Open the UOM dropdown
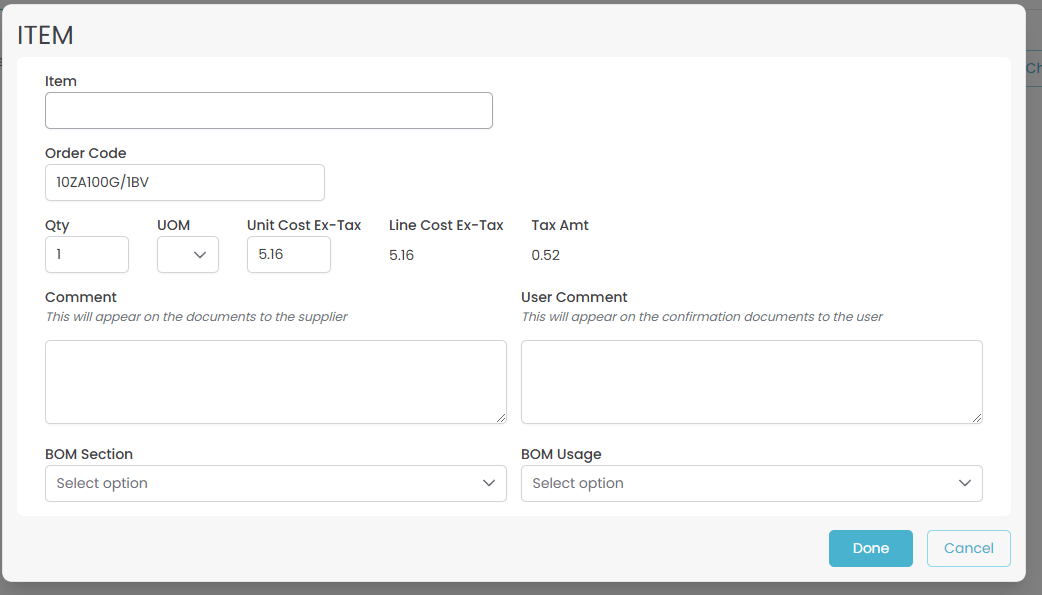This screenshot has height=595, width=1042. pyautogui.click(x=188, y=255)
